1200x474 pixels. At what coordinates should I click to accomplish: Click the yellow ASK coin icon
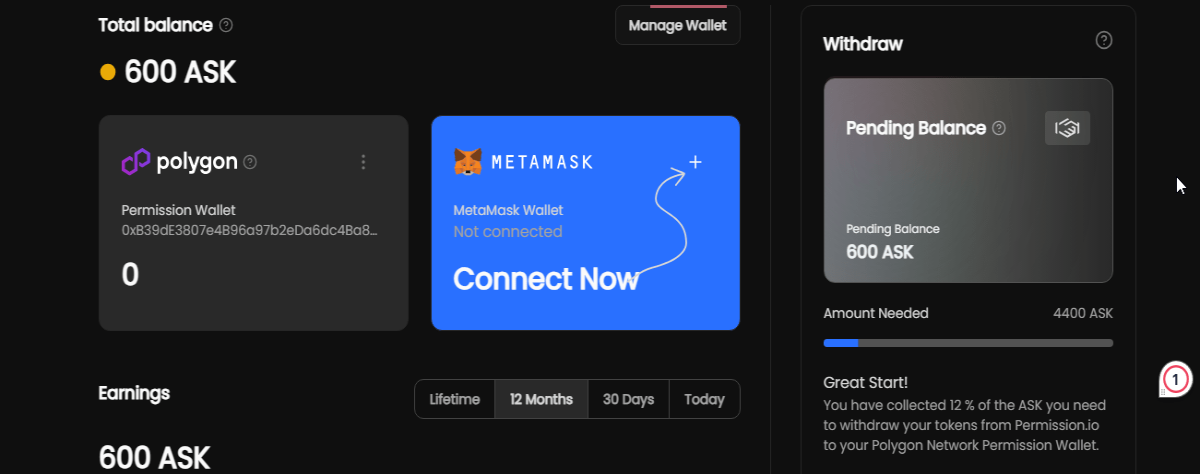(108, 72)
